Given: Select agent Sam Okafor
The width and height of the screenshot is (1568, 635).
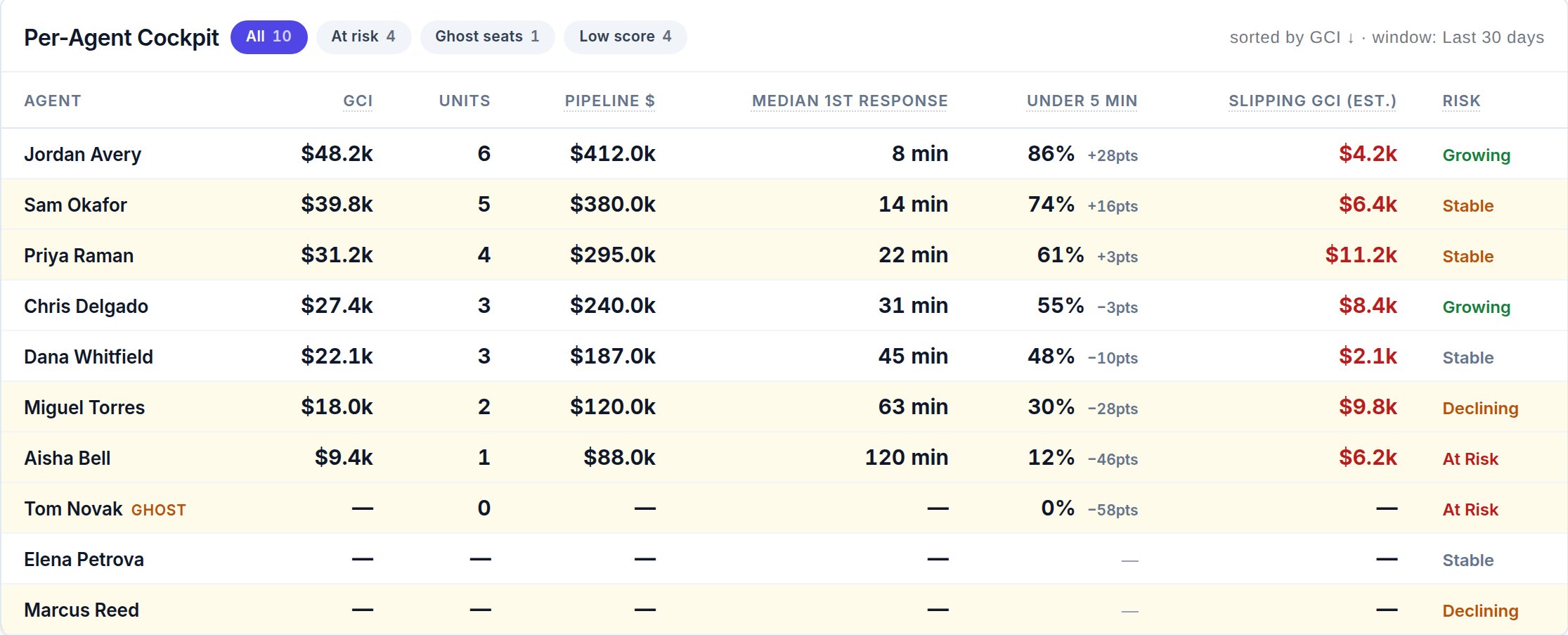Looking at the screenshot, I should pos(75,205).
